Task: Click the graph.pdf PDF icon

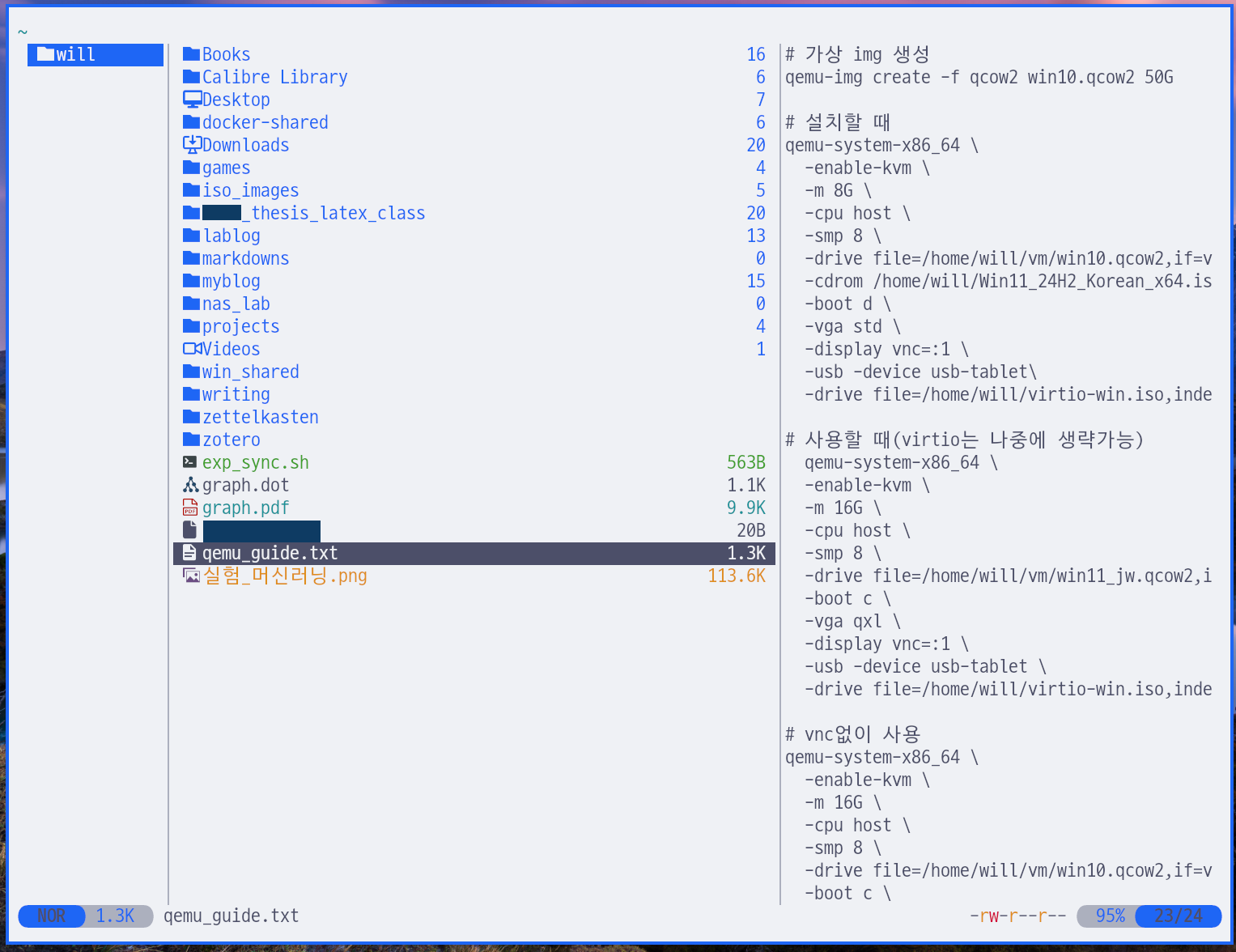Action: pyautogui.click(x=190, y=508)
